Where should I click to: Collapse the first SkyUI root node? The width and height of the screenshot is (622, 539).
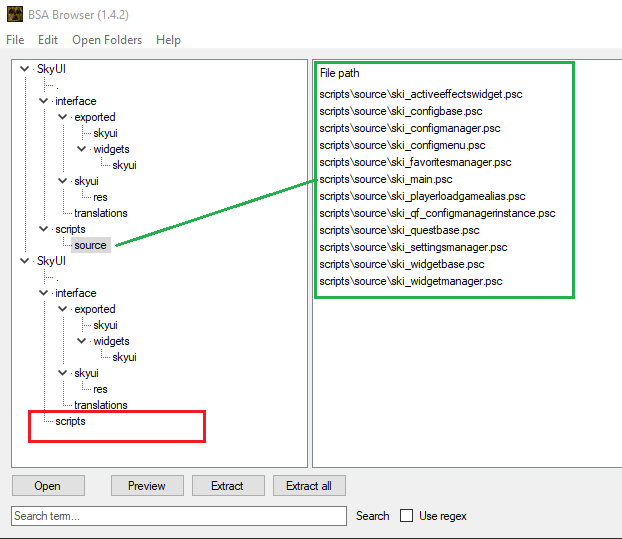coord(25,69)
